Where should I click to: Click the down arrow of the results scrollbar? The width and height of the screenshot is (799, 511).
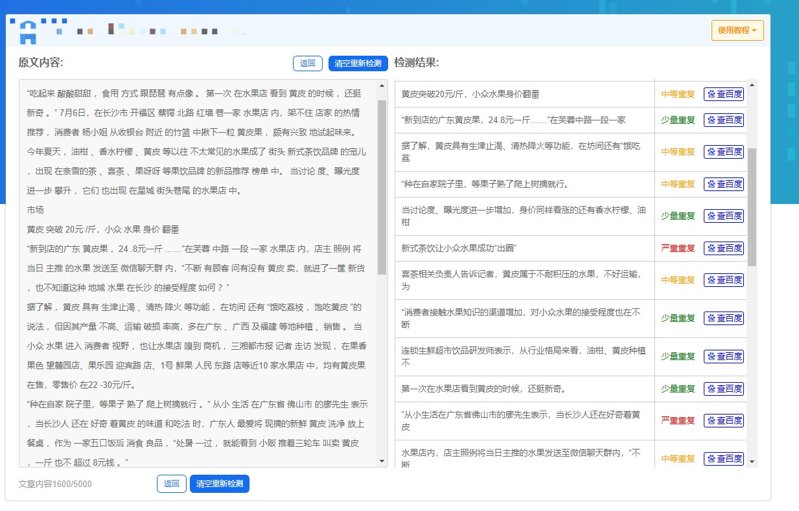[x=752, y=461]
